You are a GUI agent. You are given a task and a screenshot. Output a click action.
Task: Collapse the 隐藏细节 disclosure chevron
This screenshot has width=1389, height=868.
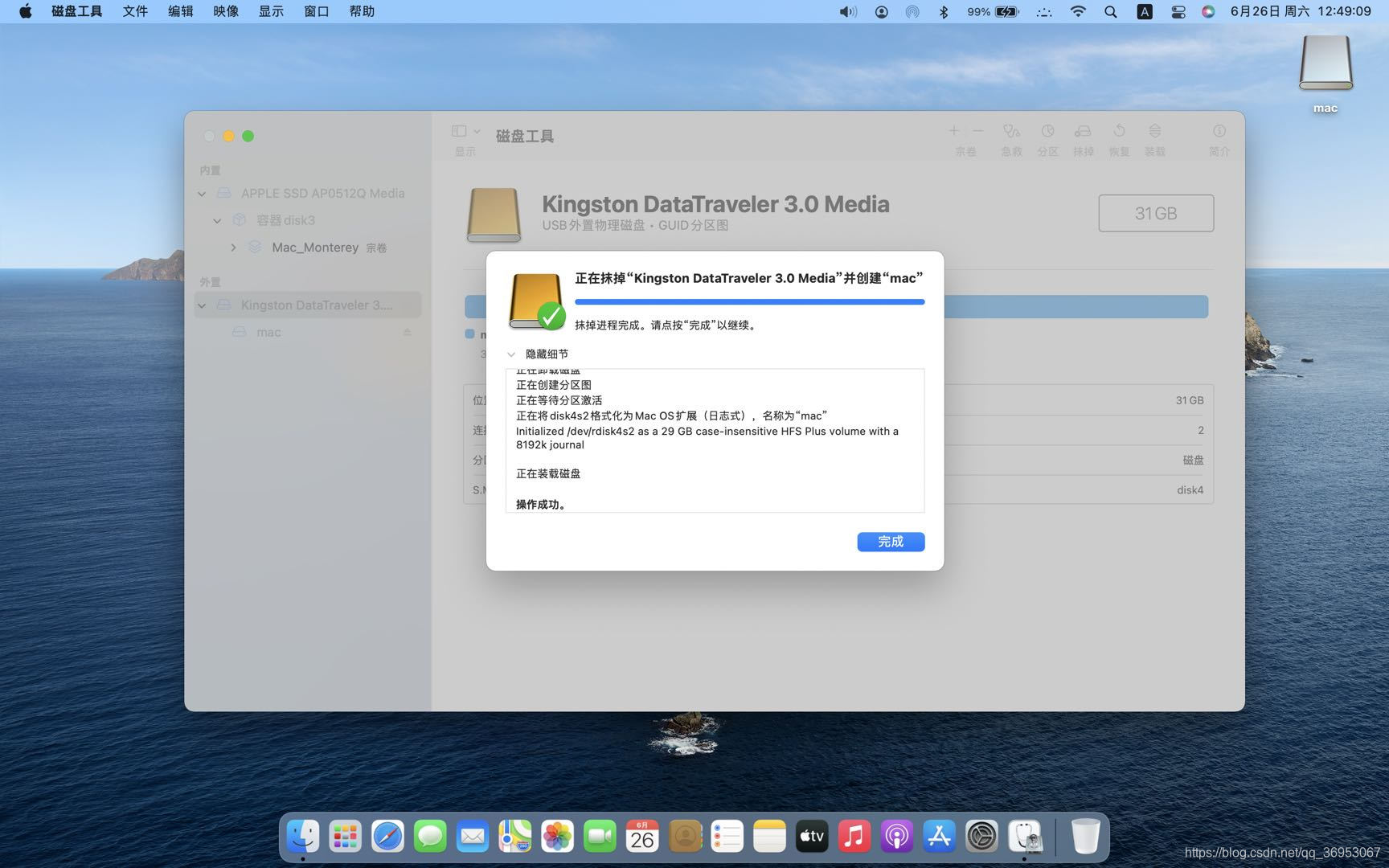point(511,354)
